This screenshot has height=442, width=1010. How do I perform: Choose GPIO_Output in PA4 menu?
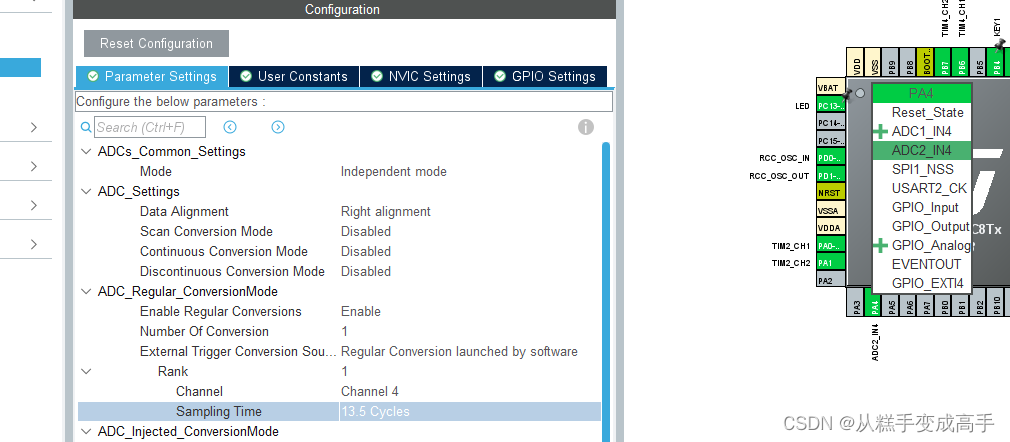[x=921, y=226]
